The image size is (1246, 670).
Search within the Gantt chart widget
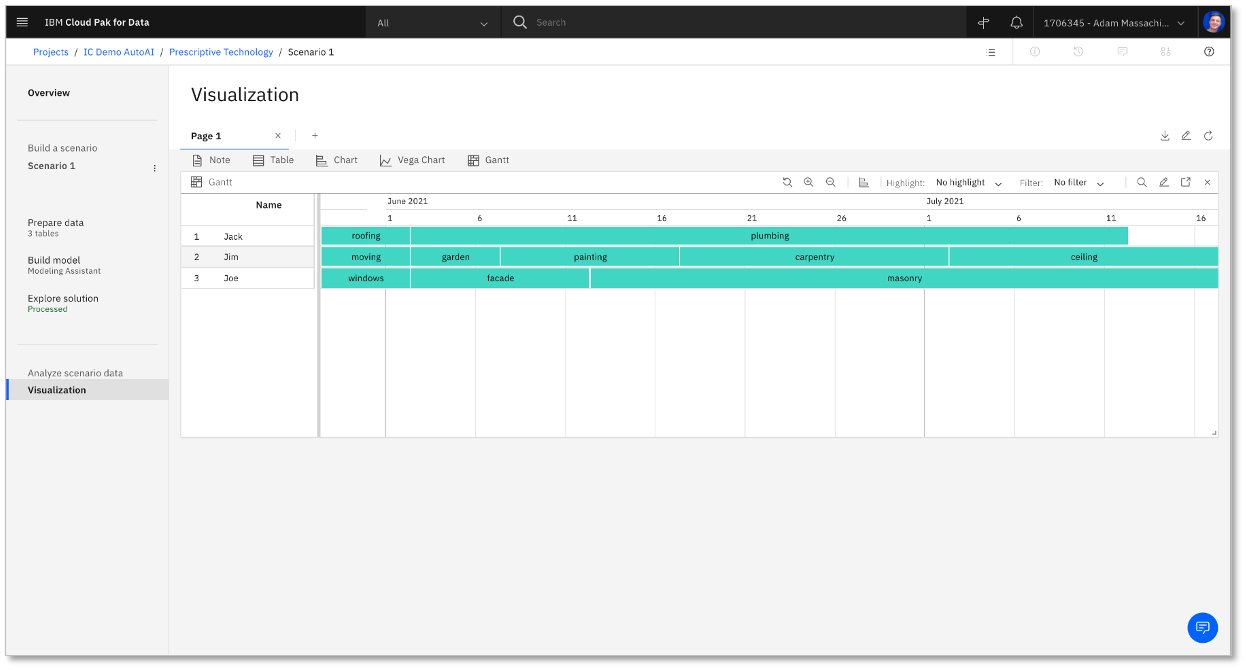(1141, 183)
